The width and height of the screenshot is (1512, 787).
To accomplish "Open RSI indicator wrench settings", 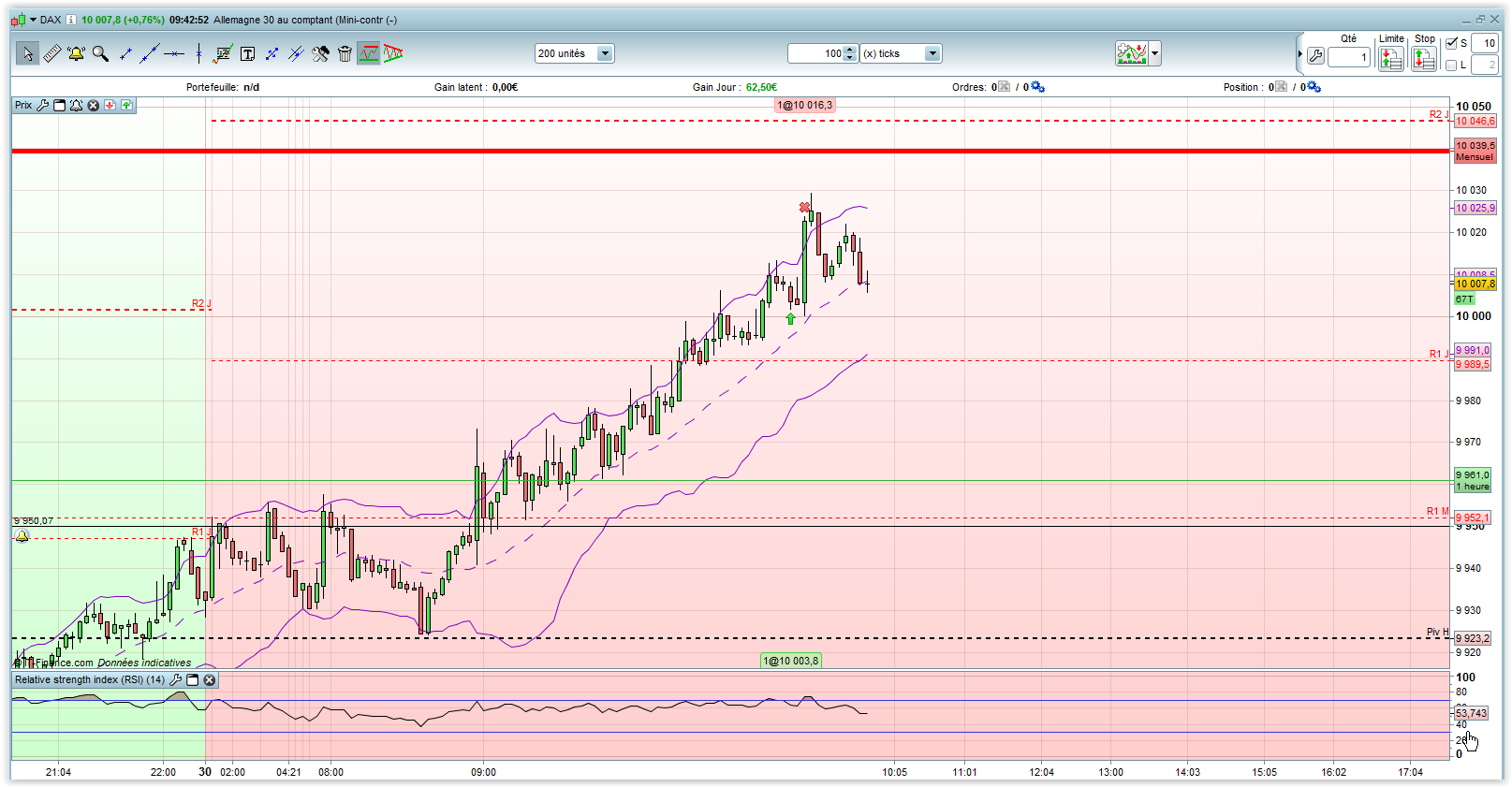I will pos(176,680).
